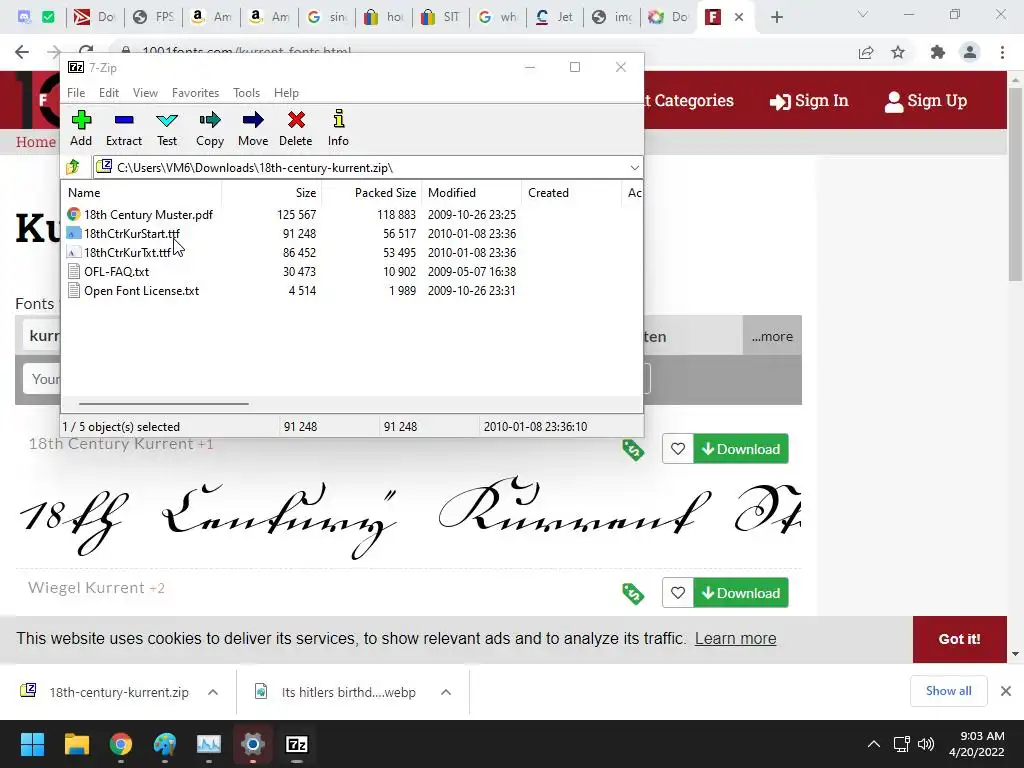Expand the 7-Zip address path dropdown
The image size is (1024, 768).
pos(634,168)
